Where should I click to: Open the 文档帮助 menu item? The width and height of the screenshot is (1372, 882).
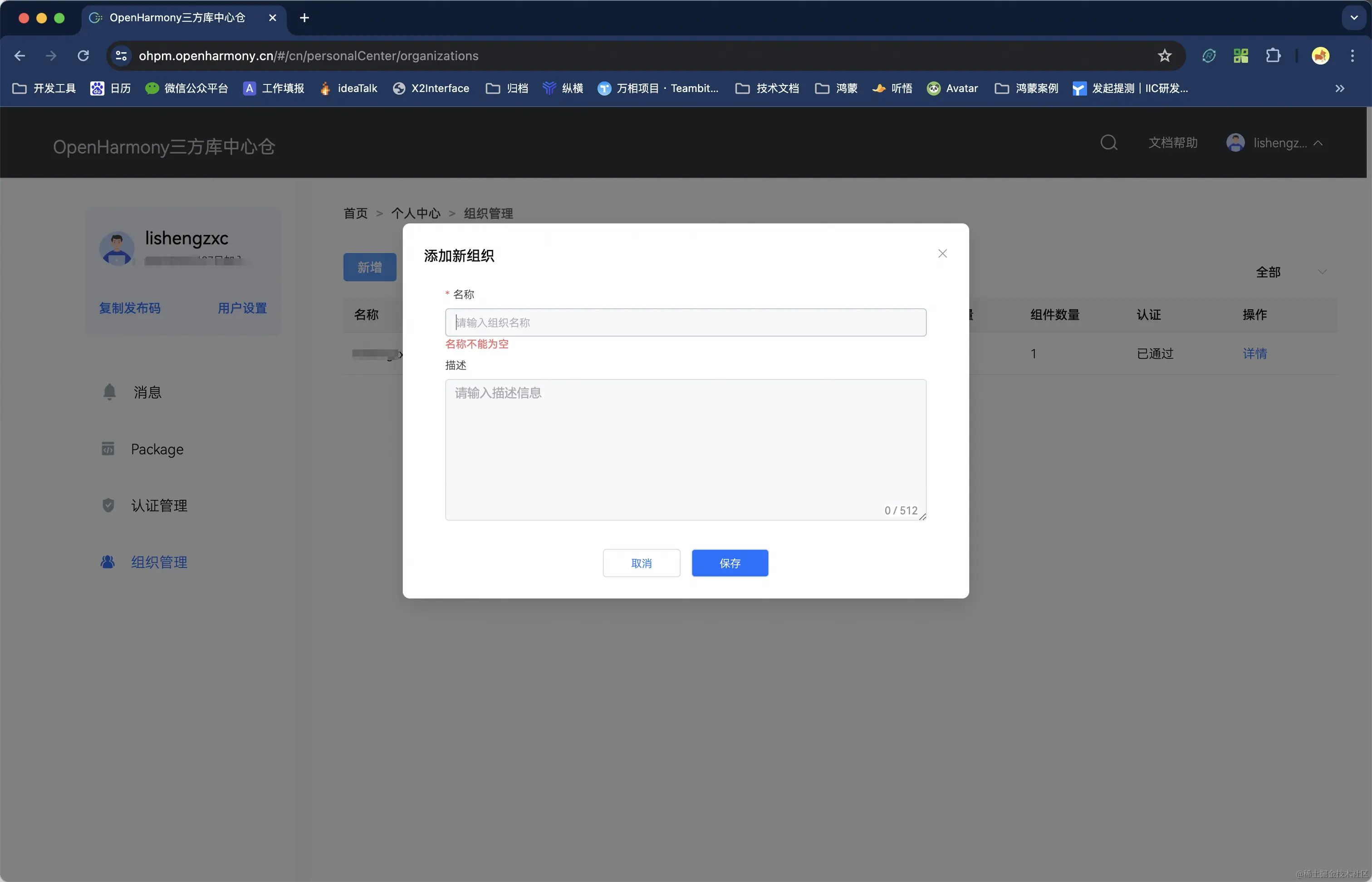coord(1173,142)
